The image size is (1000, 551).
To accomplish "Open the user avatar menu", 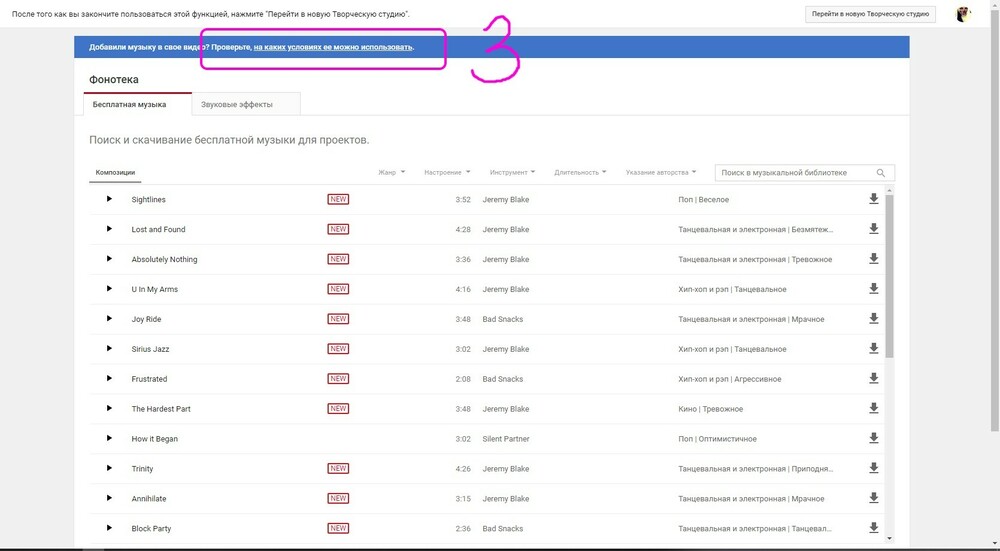I will click(963, 14).
